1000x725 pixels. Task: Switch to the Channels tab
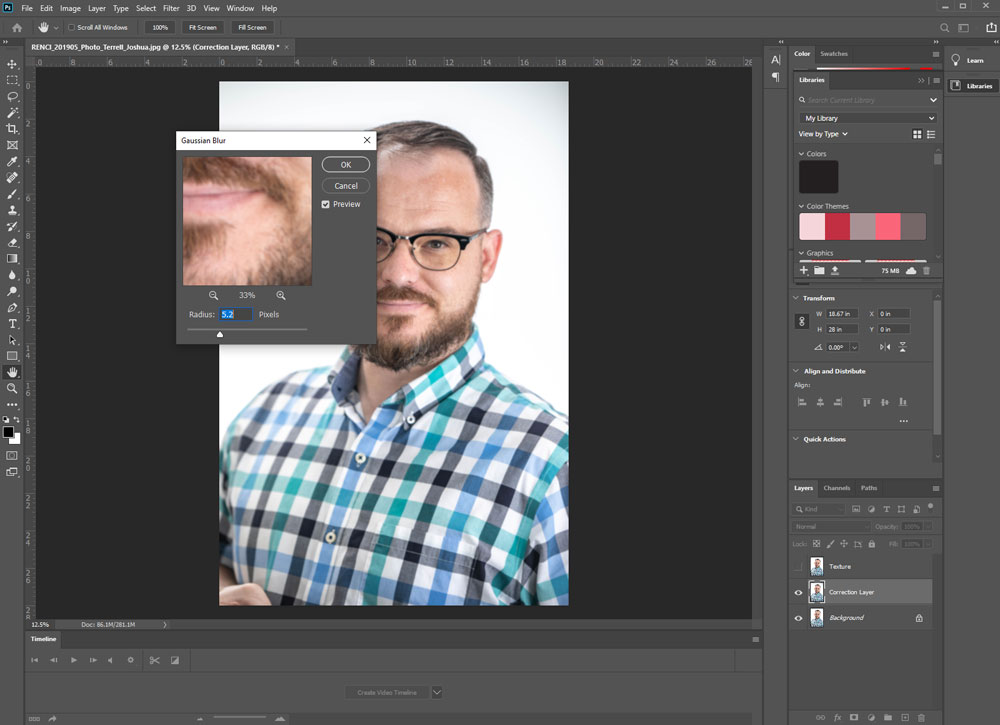click(x=836, y=488)
